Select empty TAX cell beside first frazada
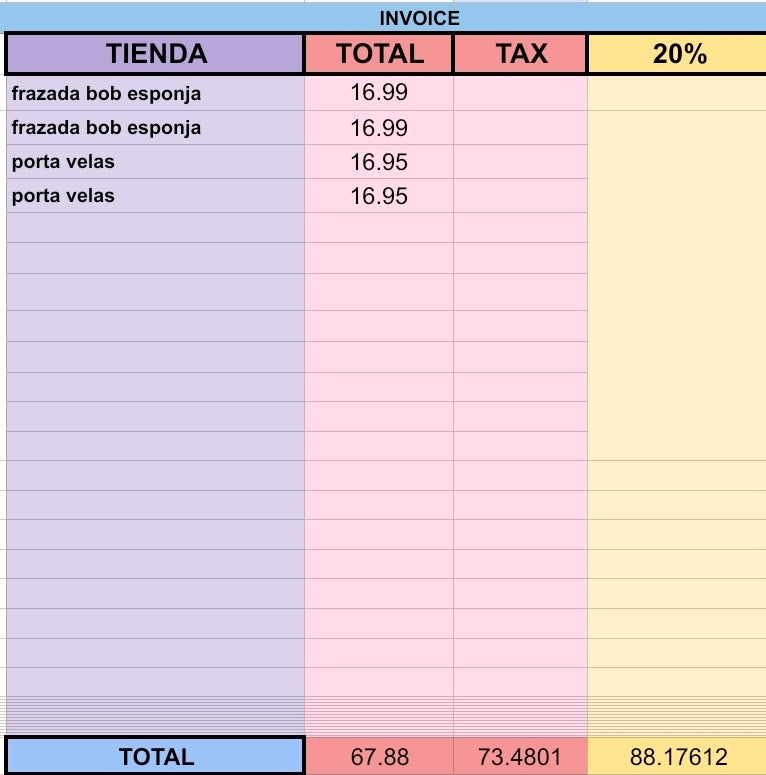 click(x=520, y=93)
